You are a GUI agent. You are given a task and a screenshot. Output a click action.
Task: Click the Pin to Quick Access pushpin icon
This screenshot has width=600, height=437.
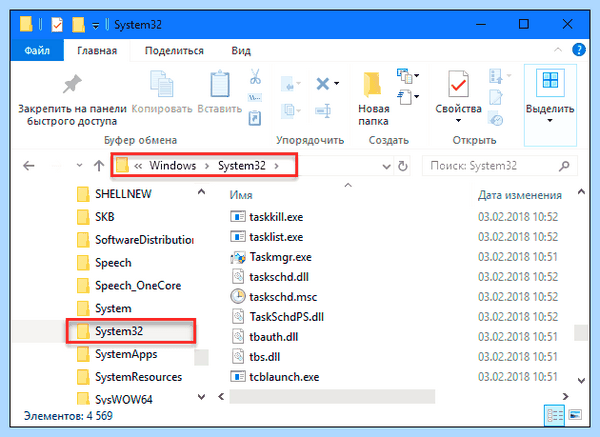point(72,84)
